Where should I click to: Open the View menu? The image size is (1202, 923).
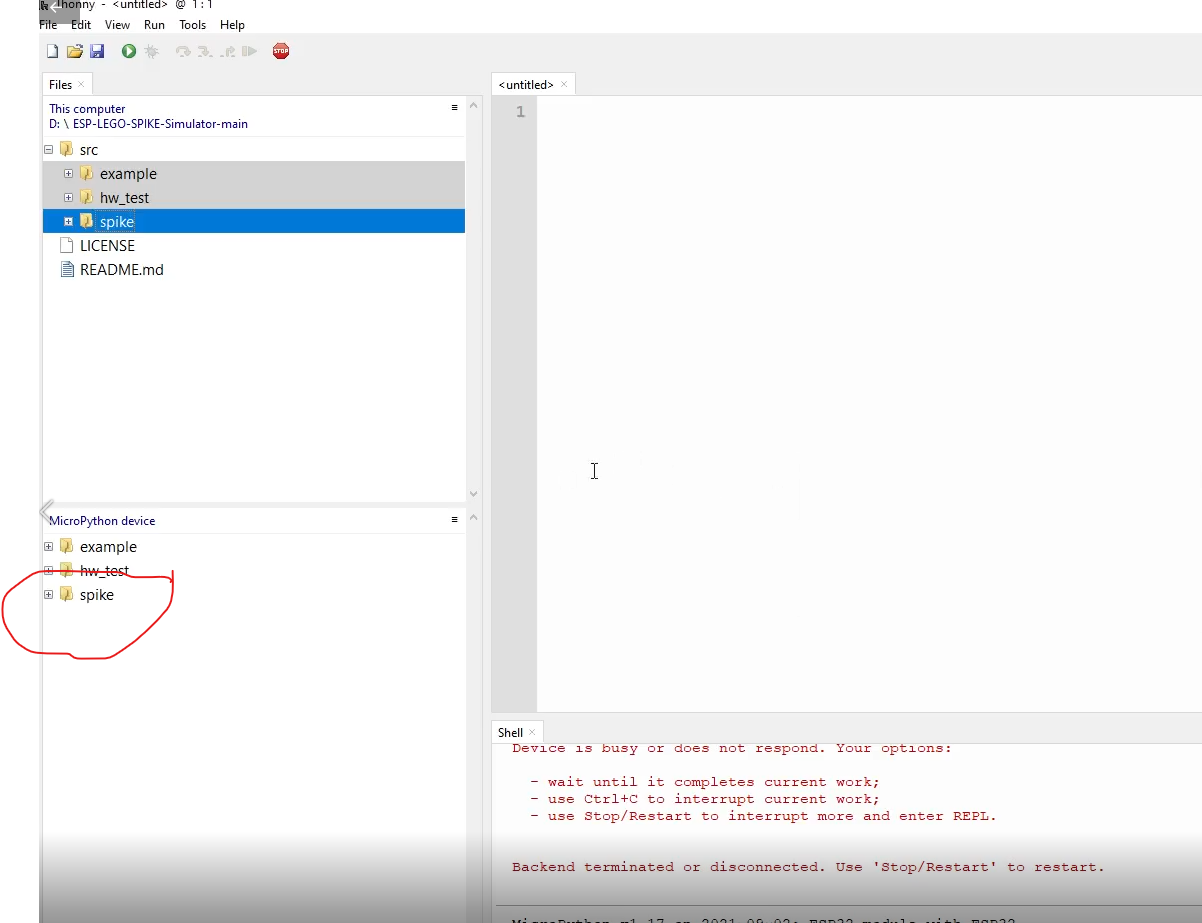pyautogui.click(x=117, y=25)
